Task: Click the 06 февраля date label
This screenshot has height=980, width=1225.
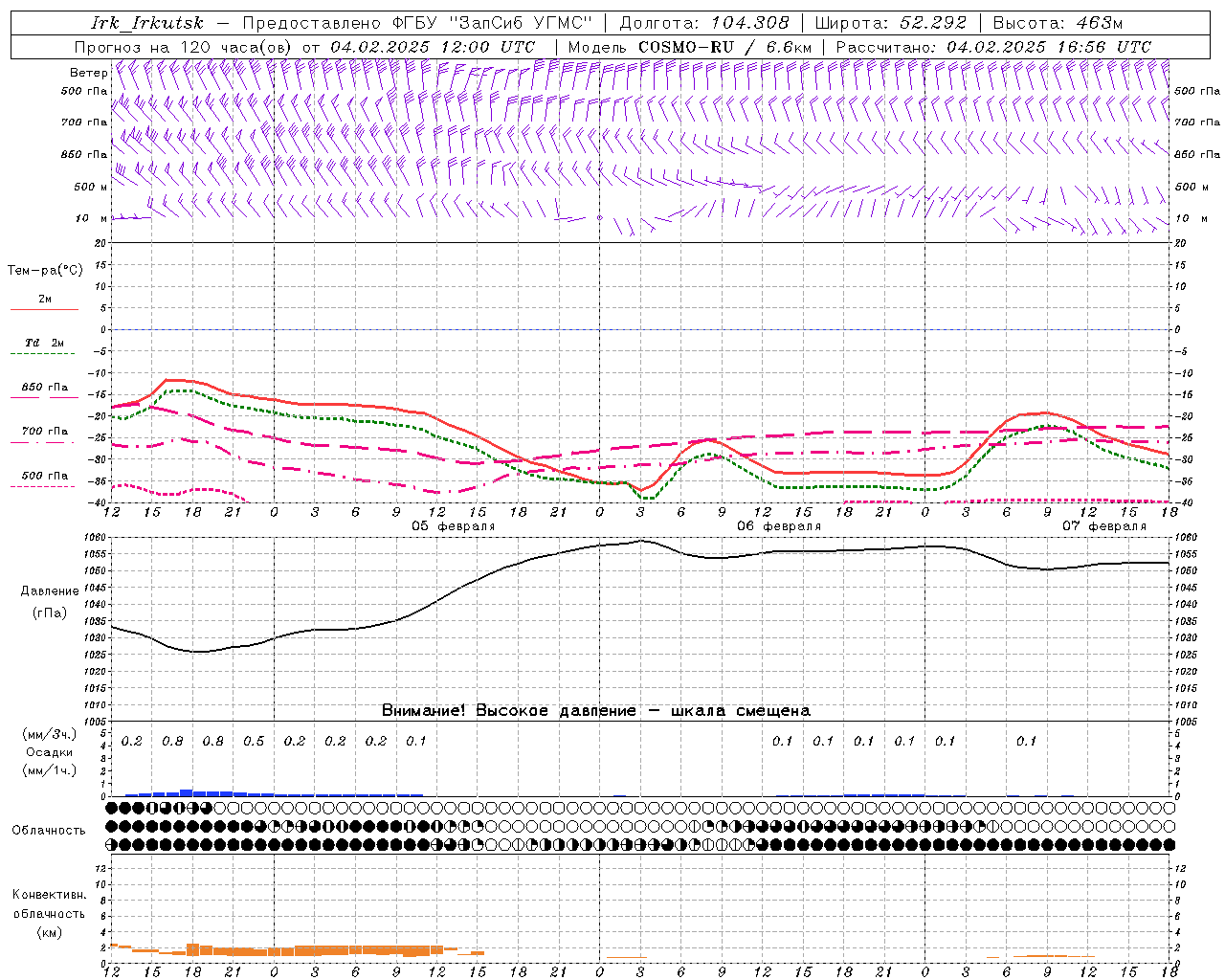Action: (x=778, y=526)
